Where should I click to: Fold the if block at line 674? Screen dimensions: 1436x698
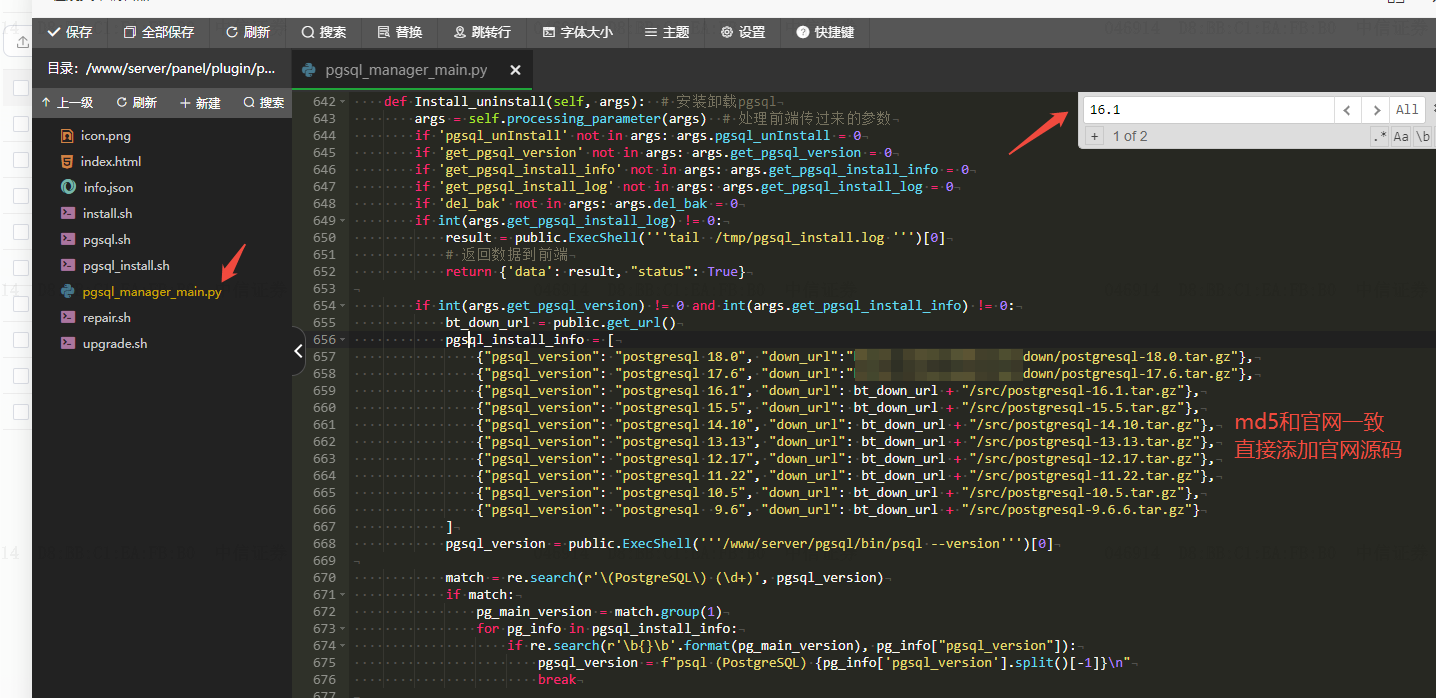(x=343, y=646)
